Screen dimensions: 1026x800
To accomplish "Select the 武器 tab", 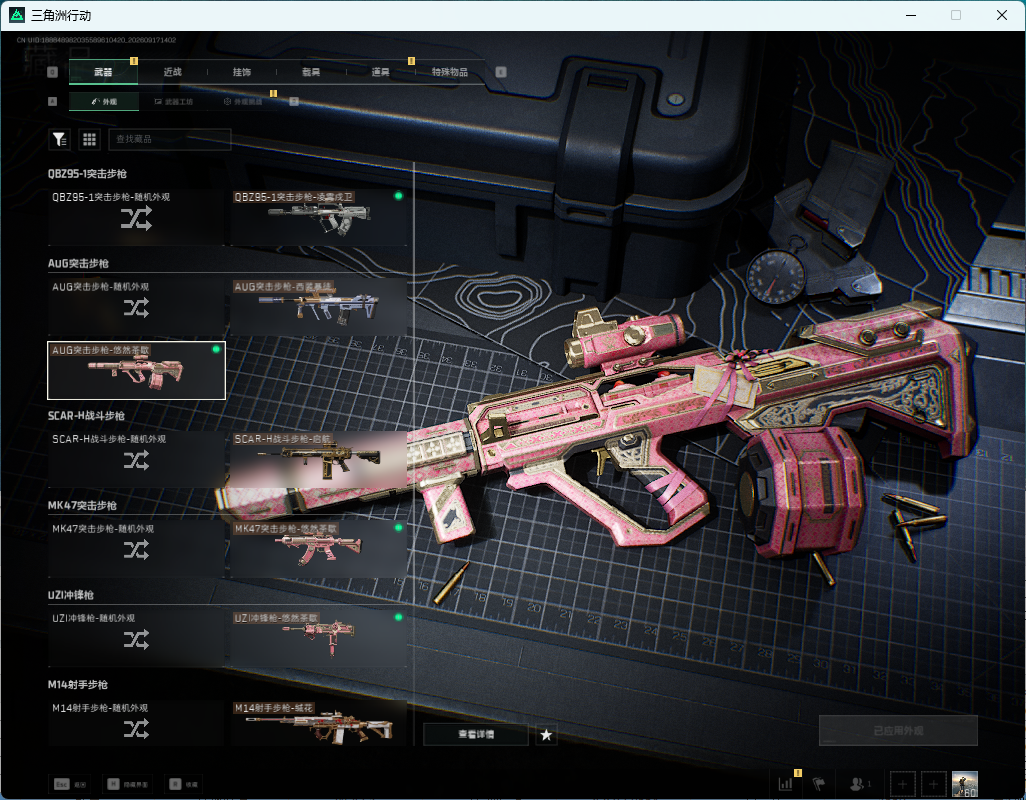I will [103, 72].
